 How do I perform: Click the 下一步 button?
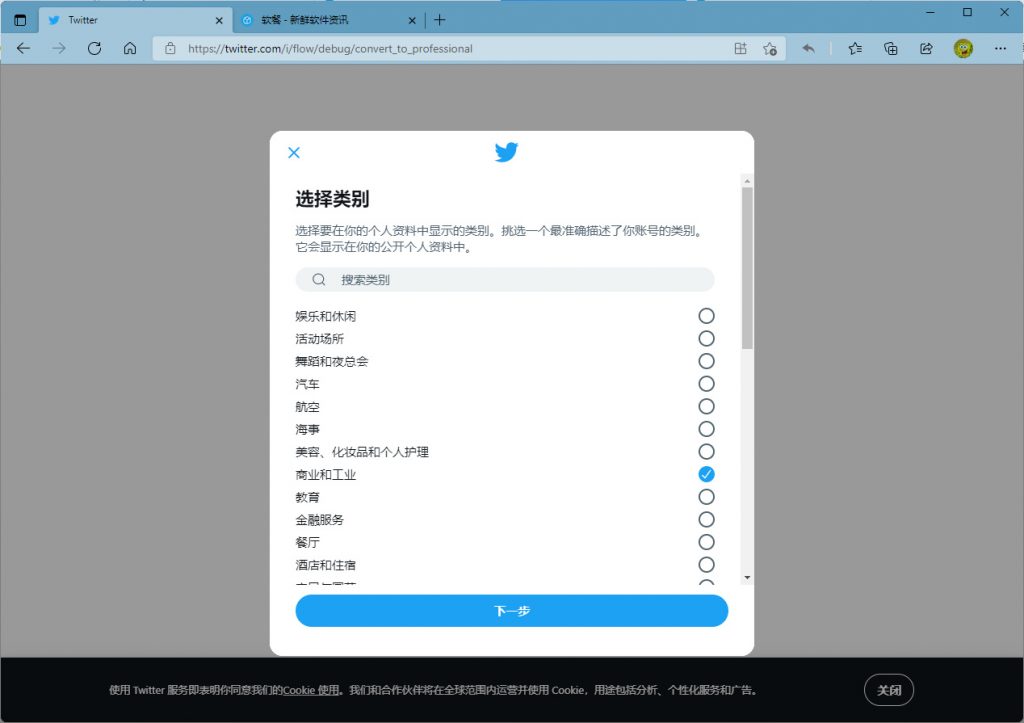click(x=511, y=611)
